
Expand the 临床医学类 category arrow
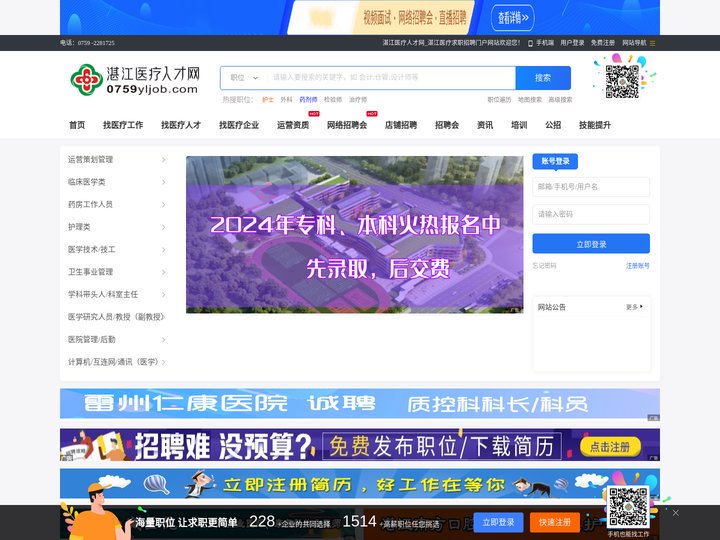click(x=163, y=182)
